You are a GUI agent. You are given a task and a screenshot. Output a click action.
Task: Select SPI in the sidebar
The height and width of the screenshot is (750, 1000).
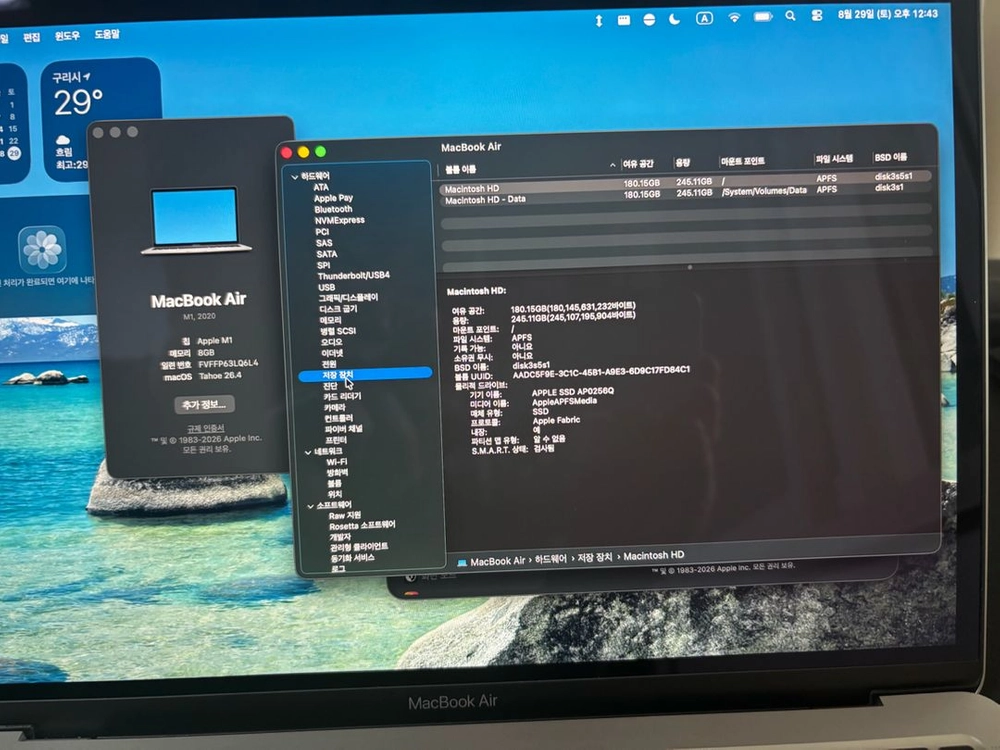point(323,265)
